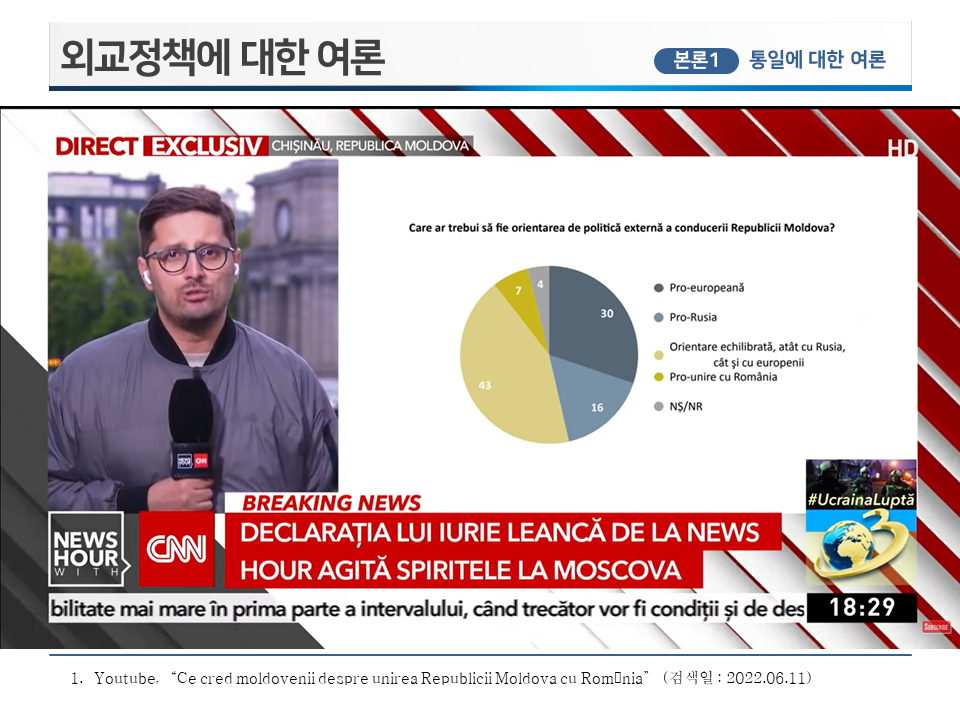
Task: Click the NȘ/NR legend label
Action: [686, 407]
